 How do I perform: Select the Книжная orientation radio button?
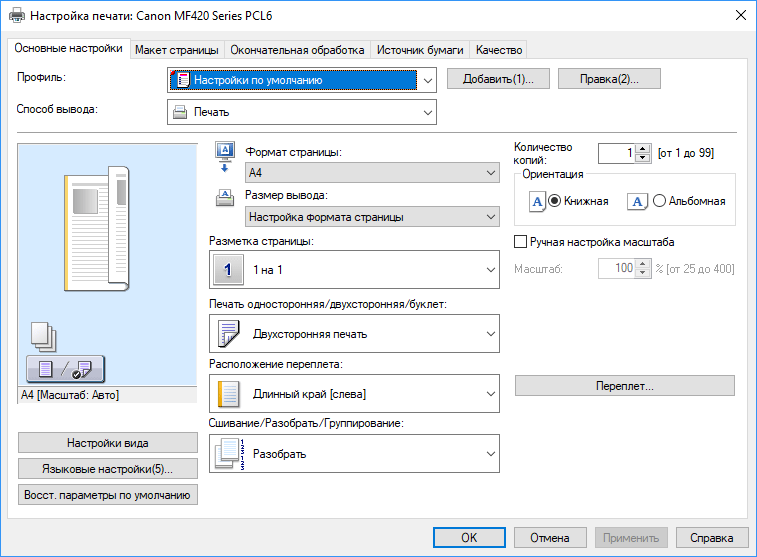[555, 201]
